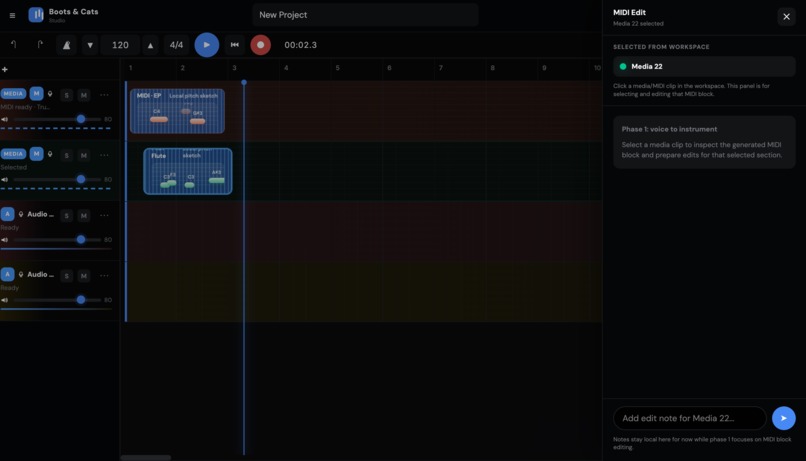806x461 pixels.
Task: Click MEDIA badge on the MIDI ready track
Action: (x=13, y=94)
